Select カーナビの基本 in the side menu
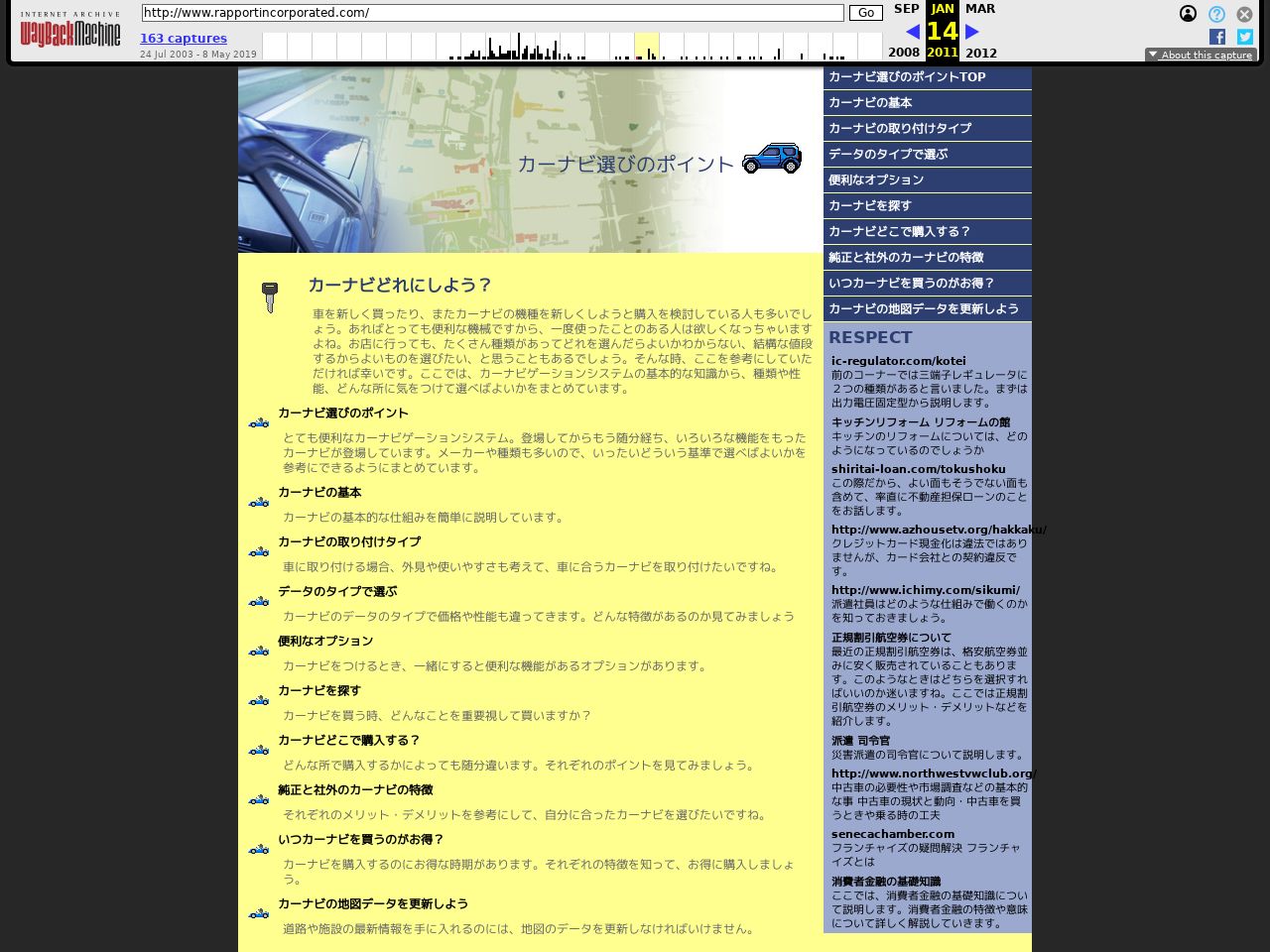Screen dimensions: 1270x952 click(870, 102)
